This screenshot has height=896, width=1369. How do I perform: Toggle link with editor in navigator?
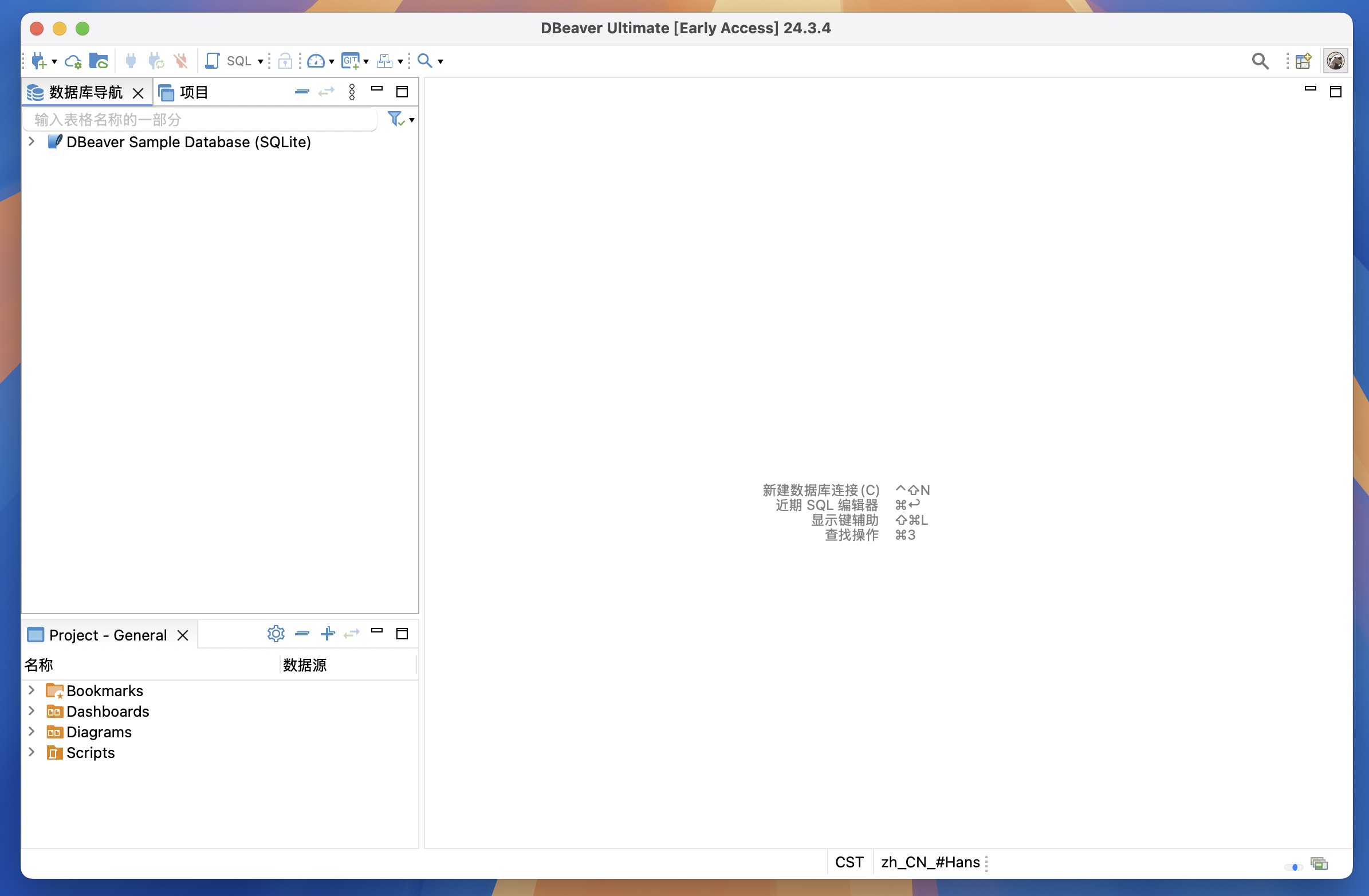[326, 92]
